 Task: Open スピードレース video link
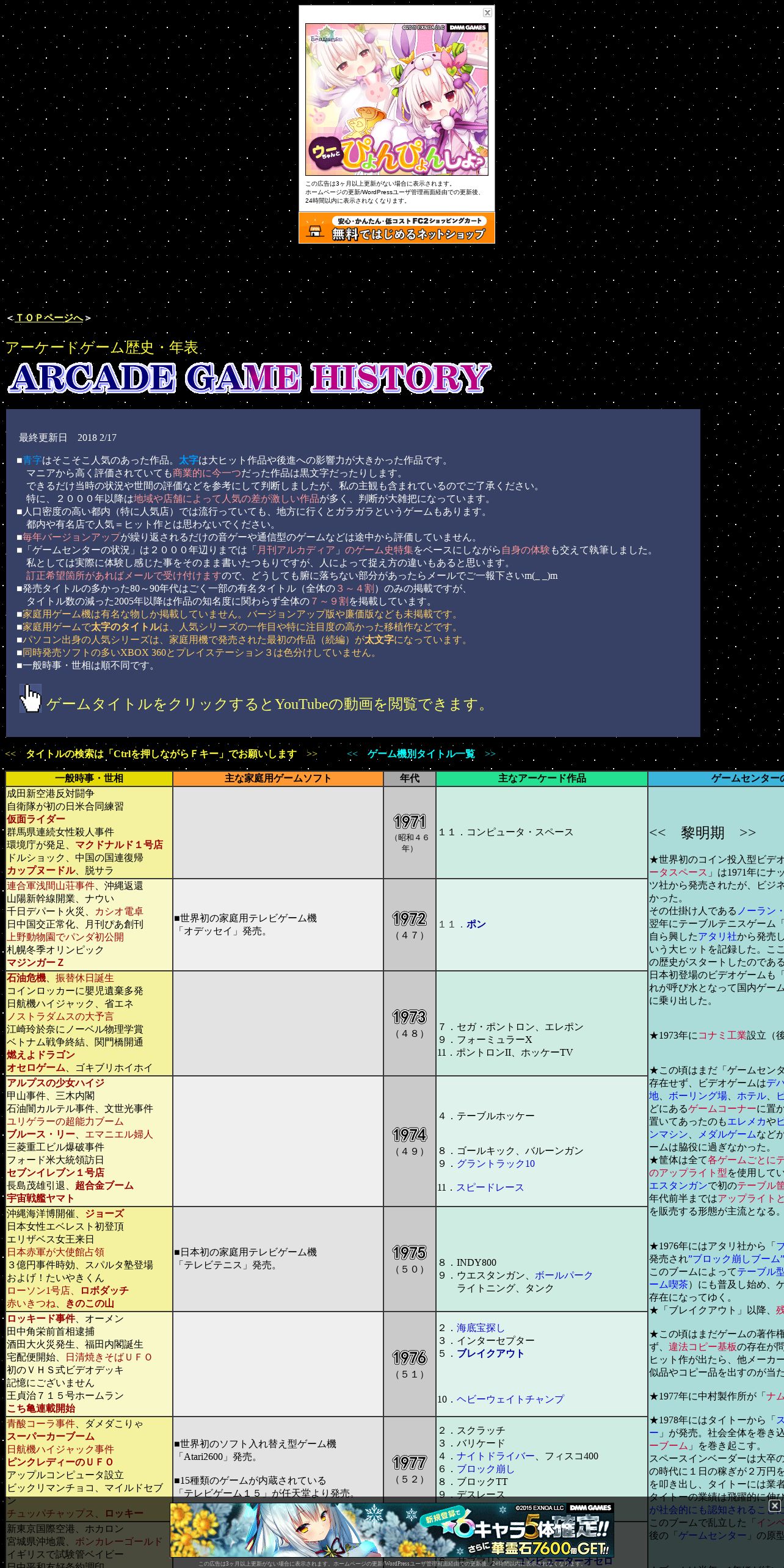click(490, 1188)
